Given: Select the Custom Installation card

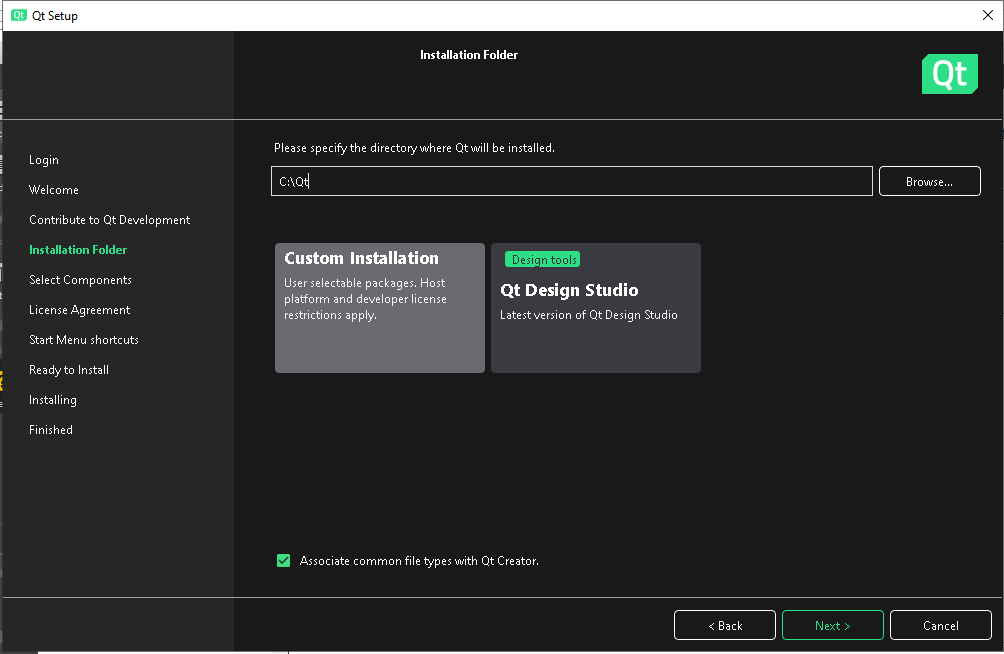Looking at the screenshot, I should [380, 307].
